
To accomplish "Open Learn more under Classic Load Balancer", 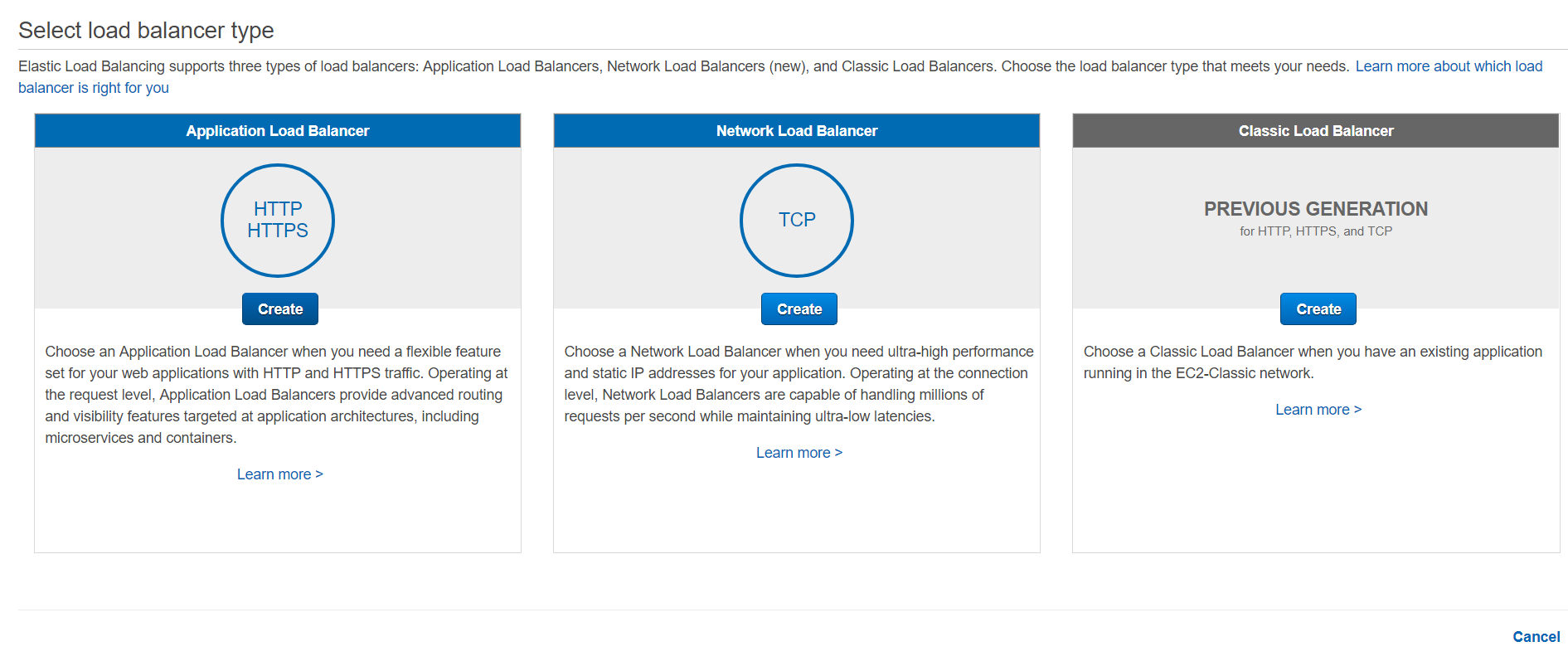I will click(x=1318, y=410).
